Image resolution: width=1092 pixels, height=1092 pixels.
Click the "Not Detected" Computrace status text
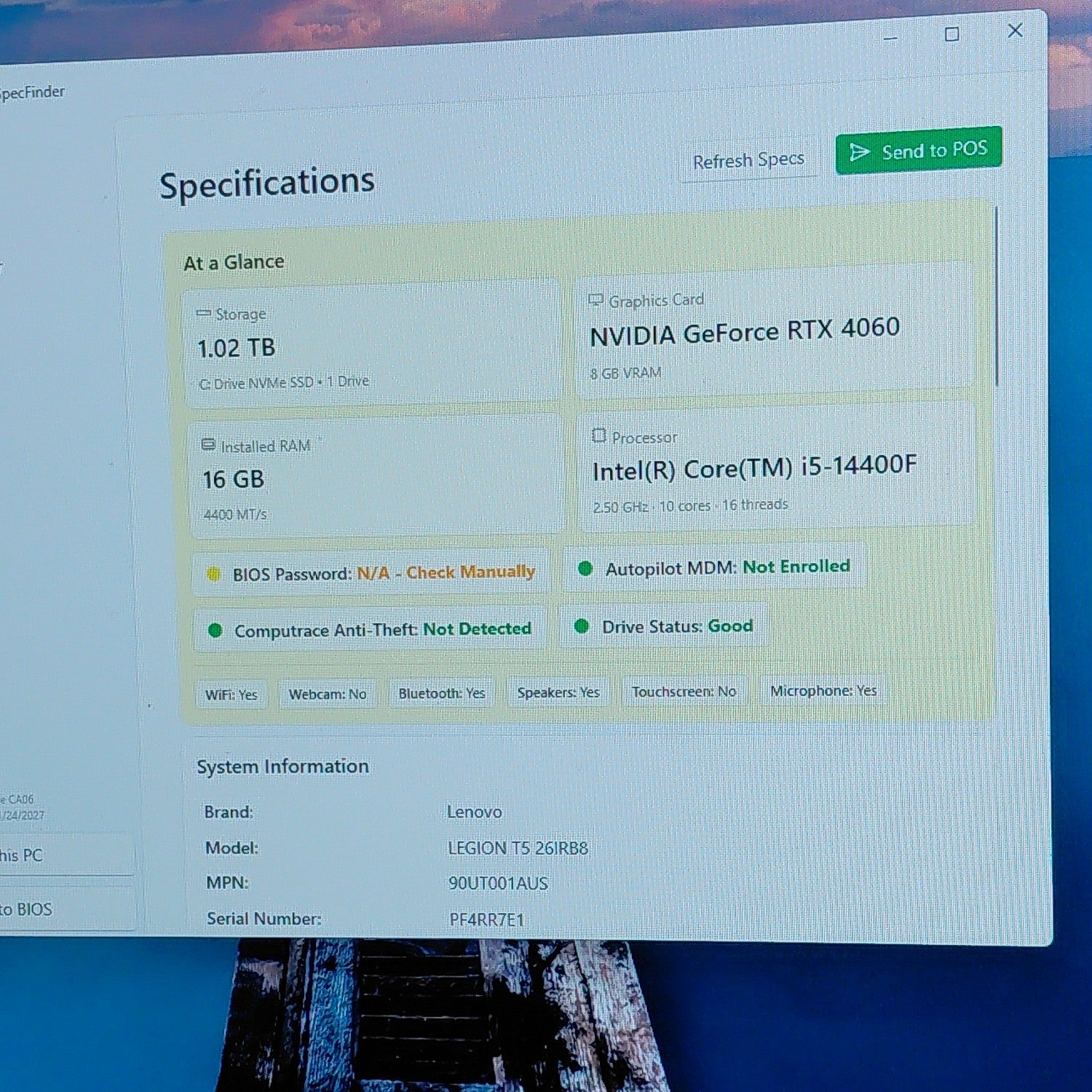coord(478,629)
